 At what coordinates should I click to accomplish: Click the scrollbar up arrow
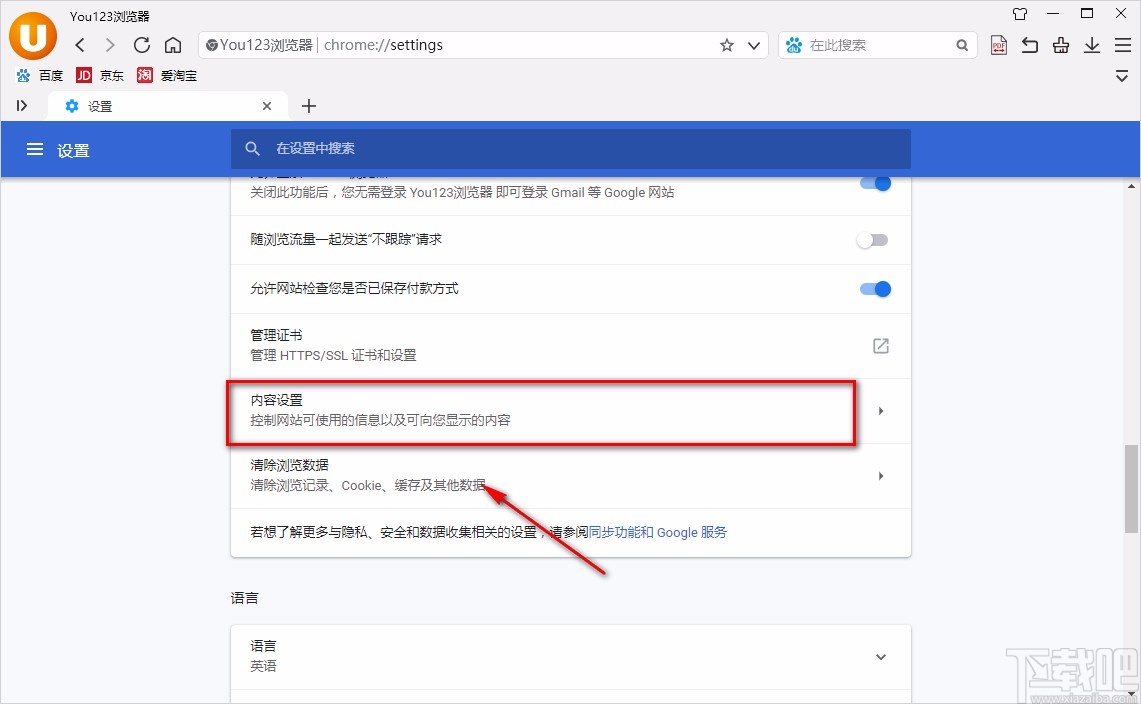coord(1131,186)
